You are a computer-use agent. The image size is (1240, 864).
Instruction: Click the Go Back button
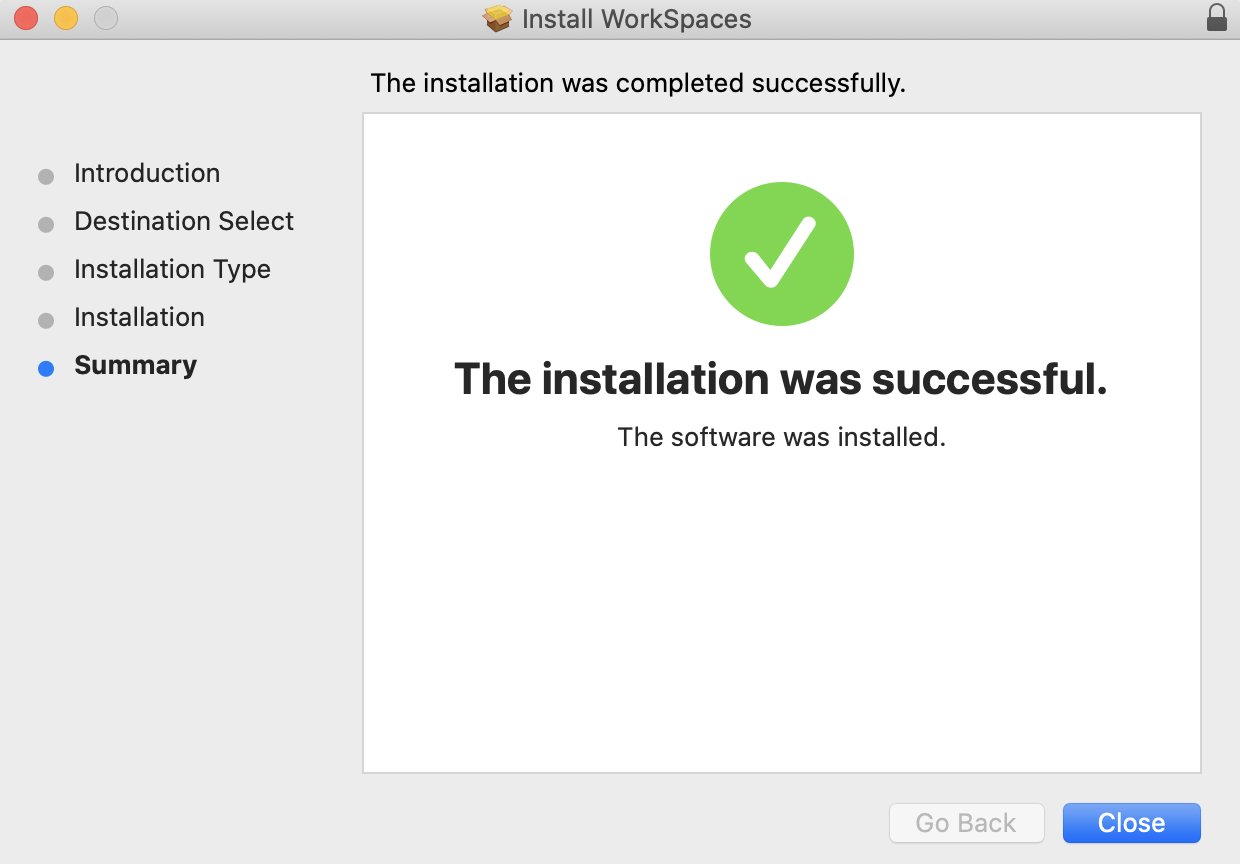pyautogui.click(x=966, y=822)
